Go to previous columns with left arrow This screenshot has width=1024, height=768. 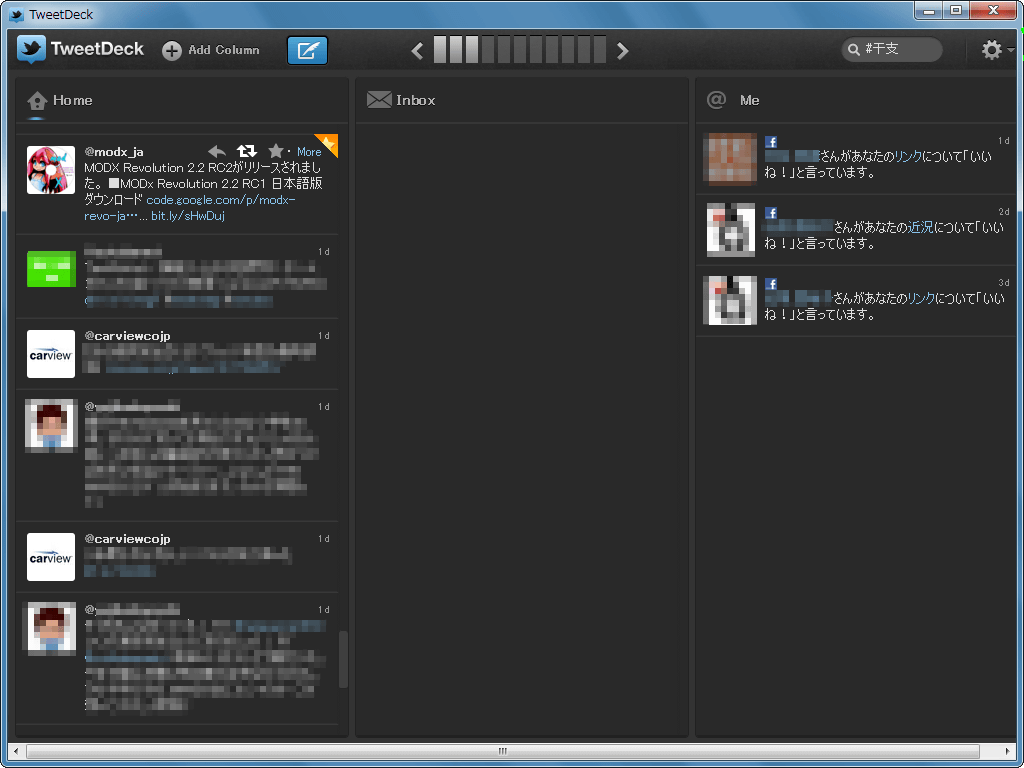(x=417, y=50)
